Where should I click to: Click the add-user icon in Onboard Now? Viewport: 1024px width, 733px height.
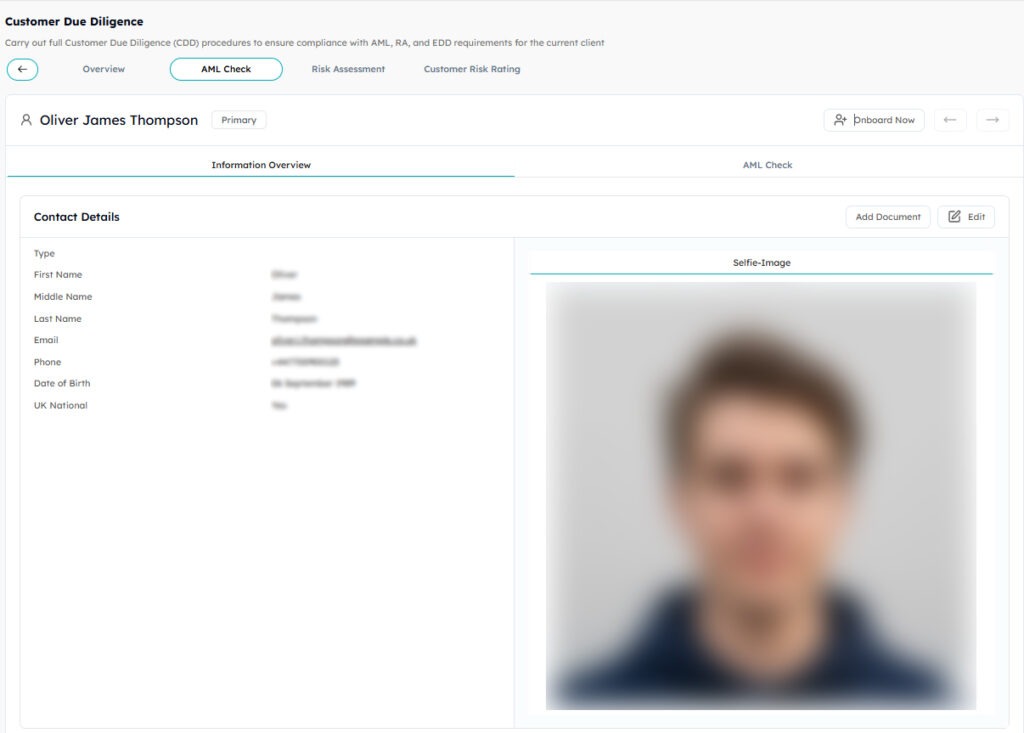coord(840,120)
